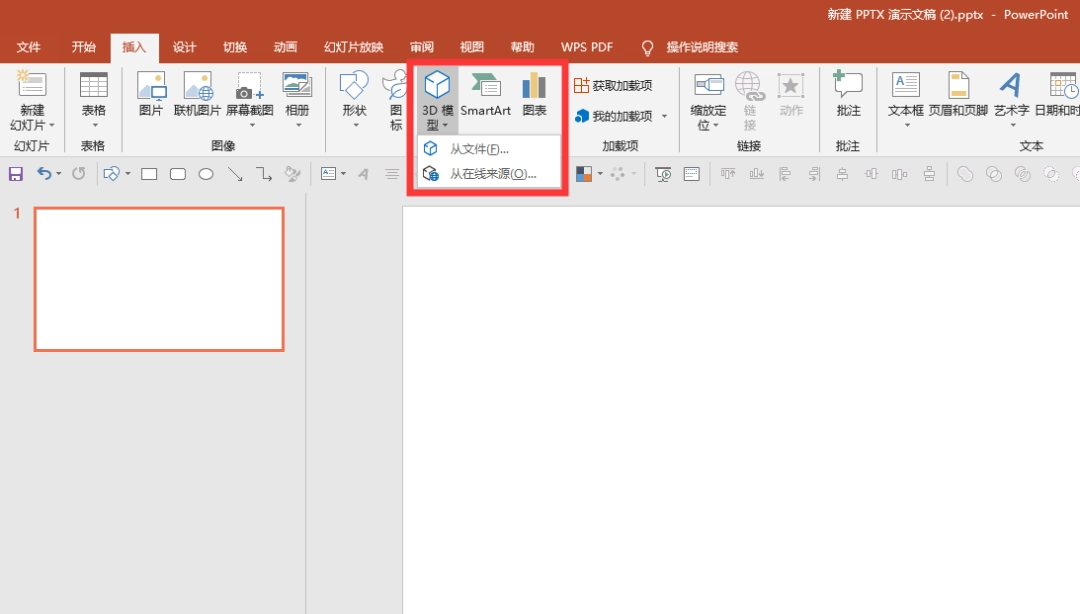Click the 艺术字 WordArt icon

1011,97
